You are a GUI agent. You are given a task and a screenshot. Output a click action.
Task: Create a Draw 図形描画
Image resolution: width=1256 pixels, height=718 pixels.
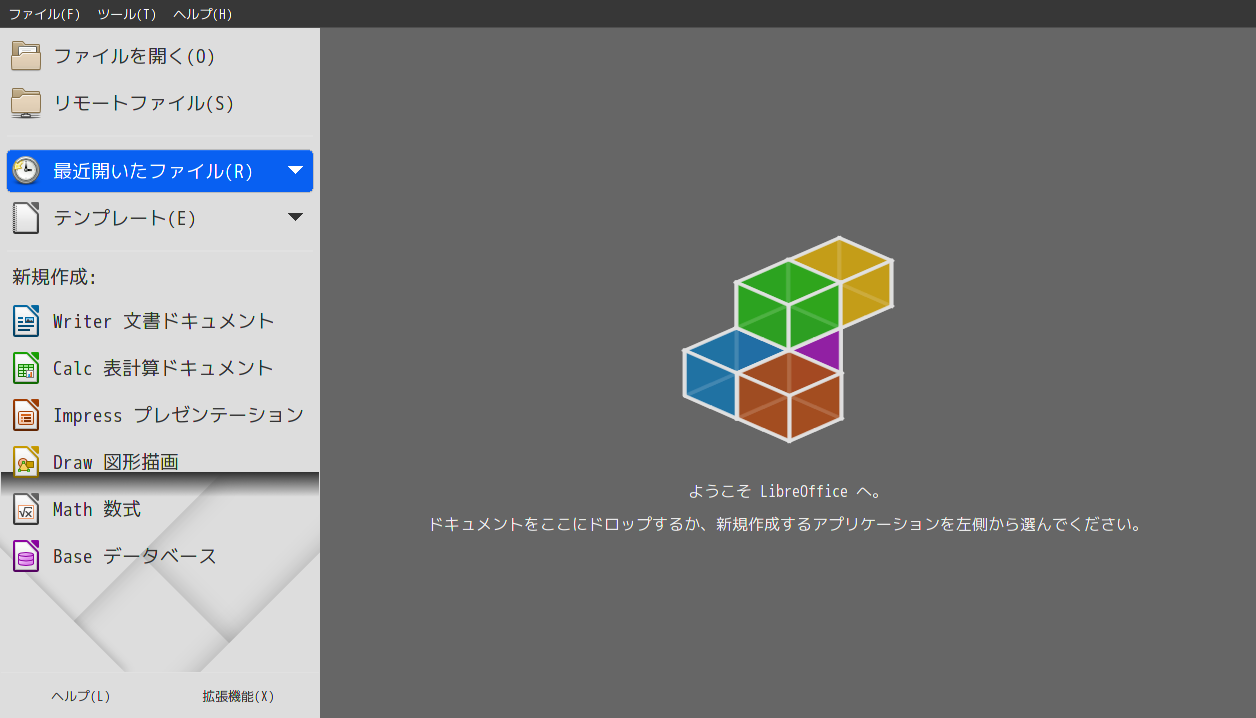click(x=160, y=462)
